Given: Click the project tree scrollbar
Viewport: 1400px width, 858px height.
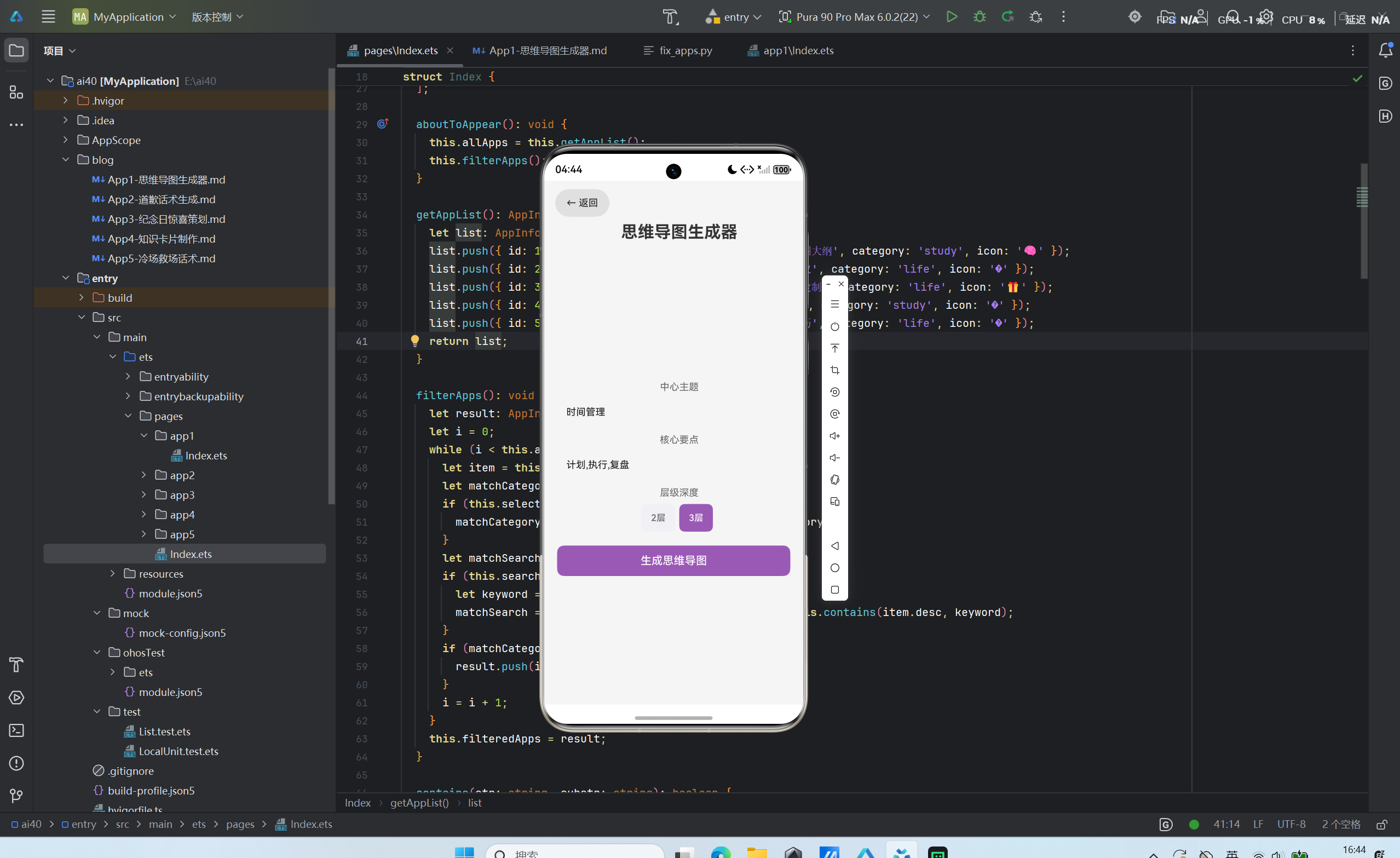Looking at the screenshot, I should click(331, 287).
